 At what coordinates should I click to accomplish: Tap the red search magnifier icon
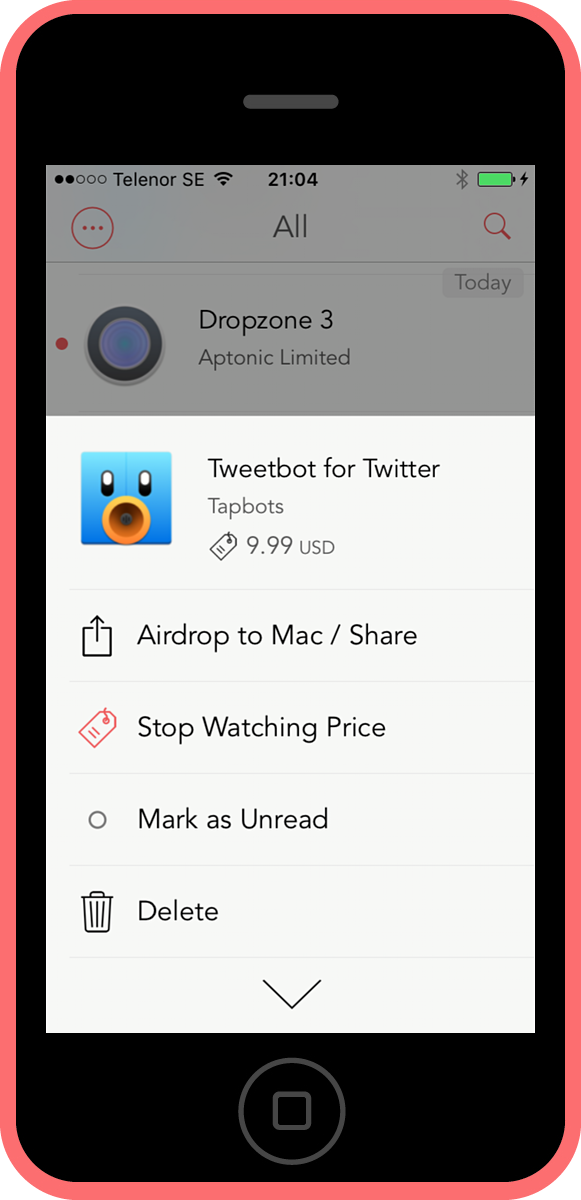pyautogui.click(x=497, y=226)
